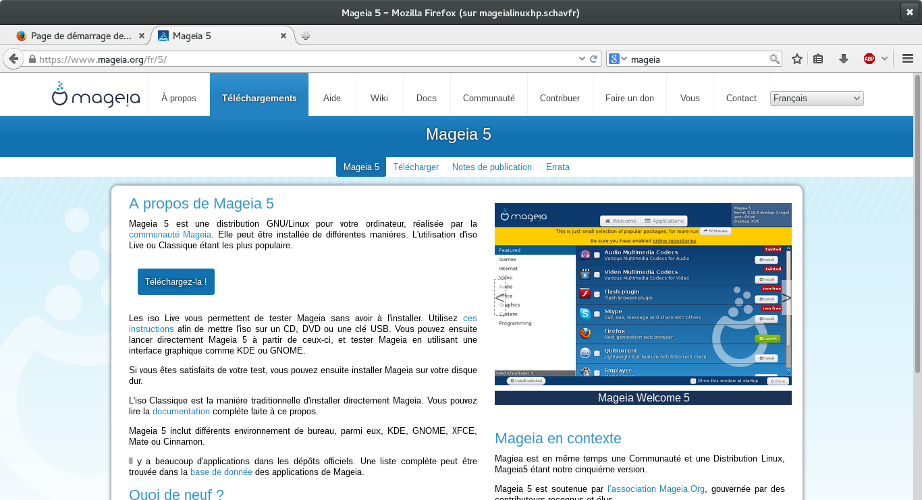Follow the 'communauté Mageia' link
The width and height of the screenshot is (922, 500).
pos(170,234)
